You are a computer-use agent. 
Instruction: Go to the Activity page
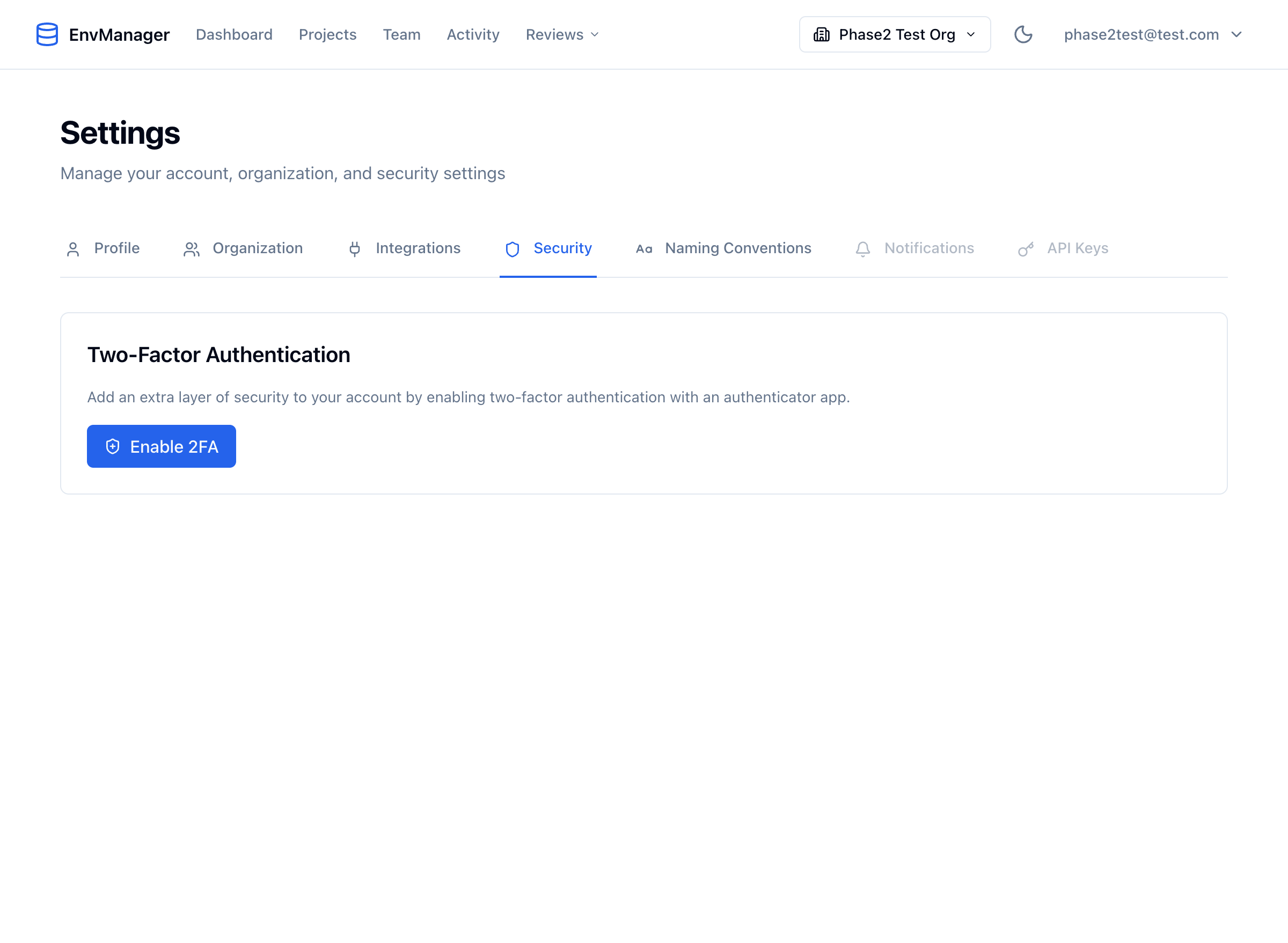click(x=472, y=34)
